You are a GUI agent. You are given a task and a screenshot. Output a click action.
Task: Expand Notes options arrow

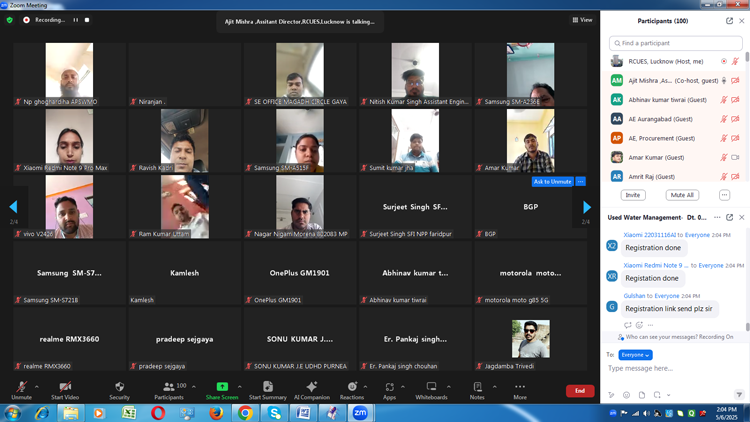pos(495,387)
